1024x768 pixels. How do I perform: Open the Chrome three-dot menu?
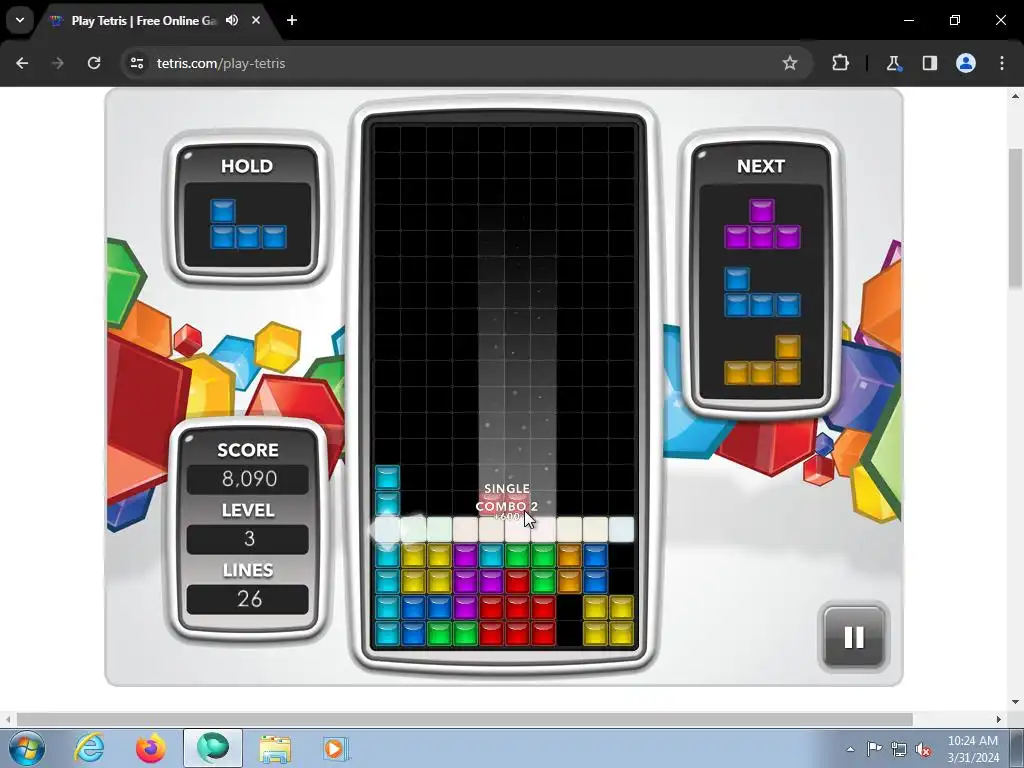[x=1002, y=63]
